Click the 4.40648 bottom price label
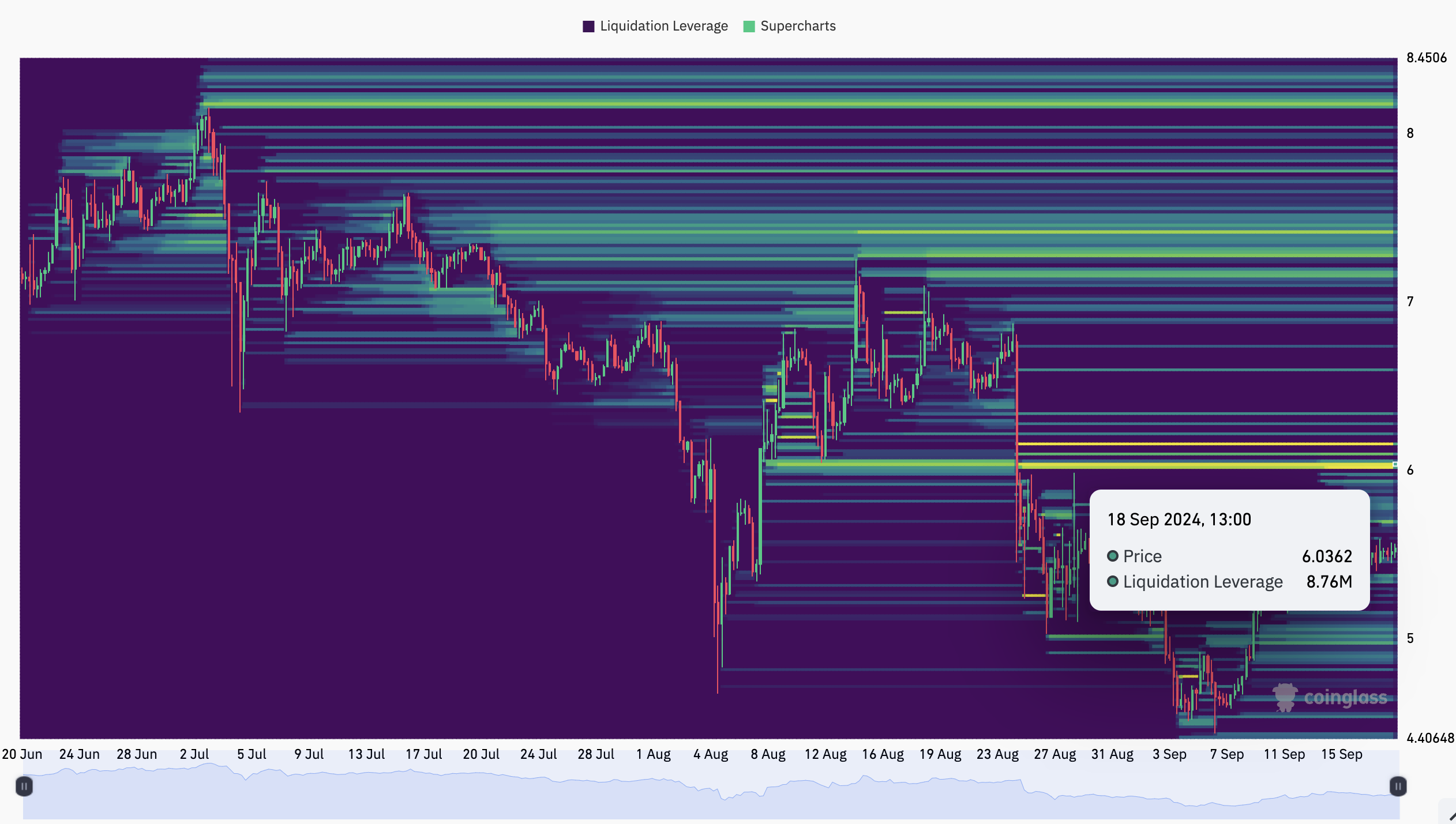1456x824 pixels. point(1429,738)
